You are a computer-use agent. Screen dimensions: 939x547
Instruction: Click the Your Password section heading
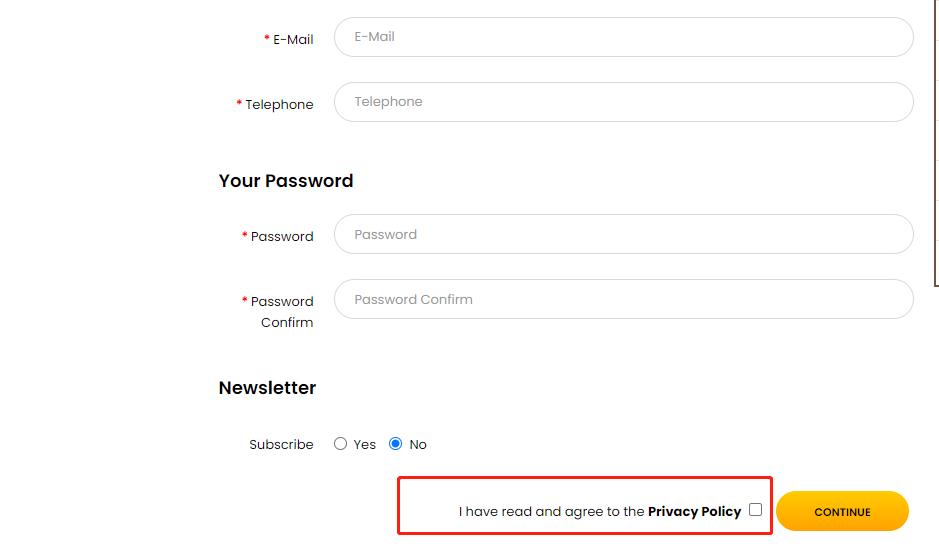286,181
